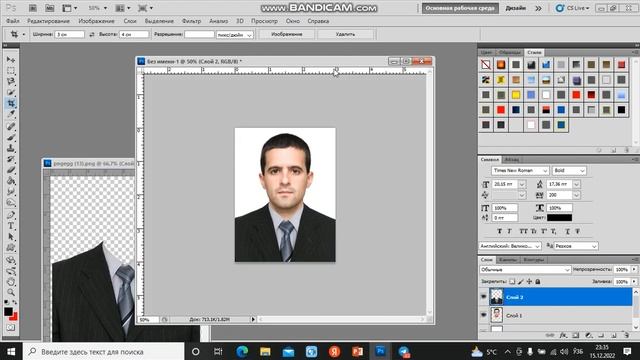Select Основная рабочая среда workspace
The height and width of the screenshot is (360, 640).
tap(460, 8)
